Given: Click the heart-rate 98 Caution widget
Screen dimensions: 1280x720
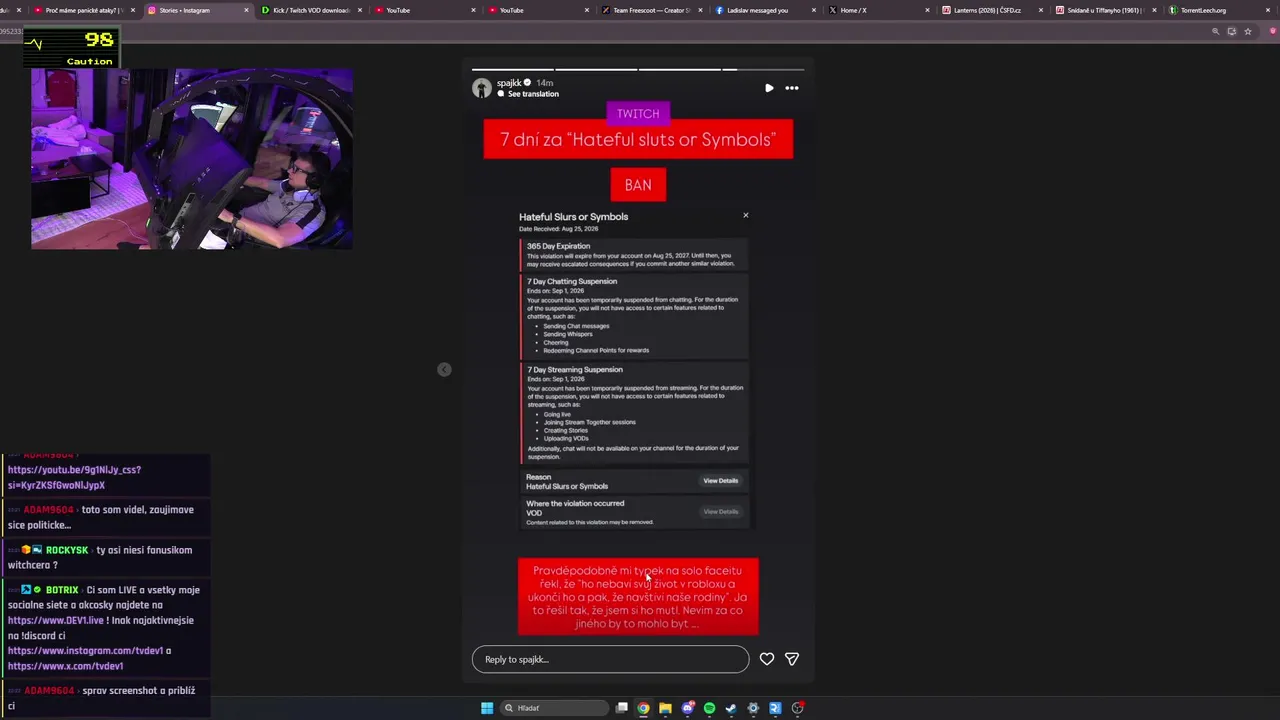Looking at the screenshot, I should click(x=71, y=48).
